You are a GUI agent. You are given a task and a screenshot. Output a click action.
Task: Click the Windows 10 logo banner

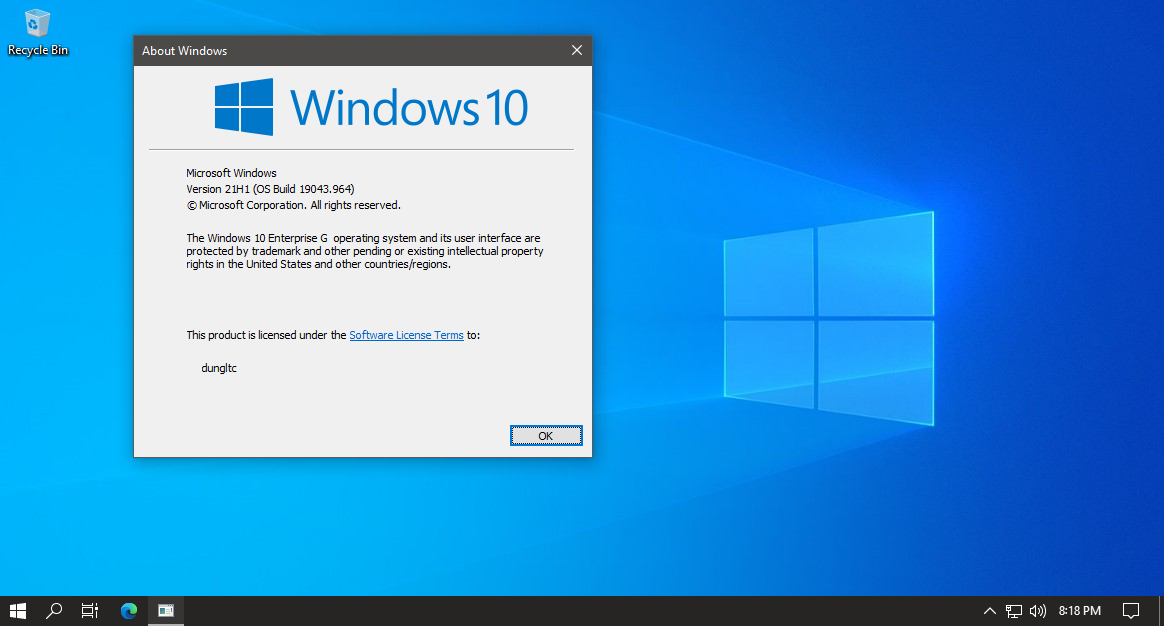point(371,107)
